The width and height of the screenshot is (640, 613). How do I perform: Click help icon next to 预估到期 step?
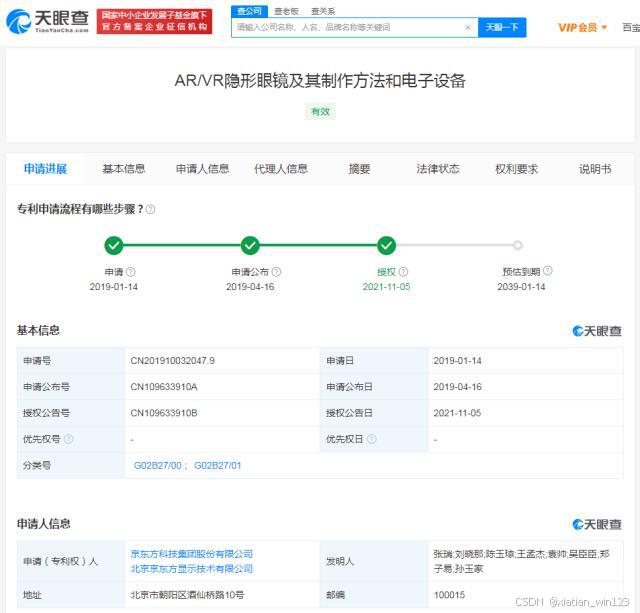(x=548, y=271)
